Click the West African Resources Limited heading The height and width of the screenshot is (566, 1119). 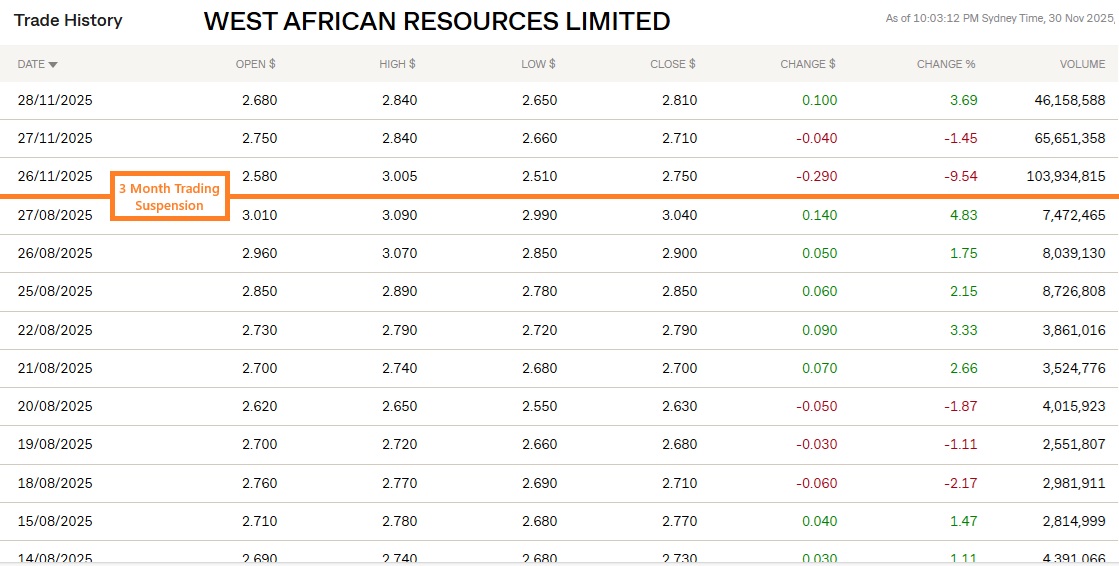[x=437, y=21]
